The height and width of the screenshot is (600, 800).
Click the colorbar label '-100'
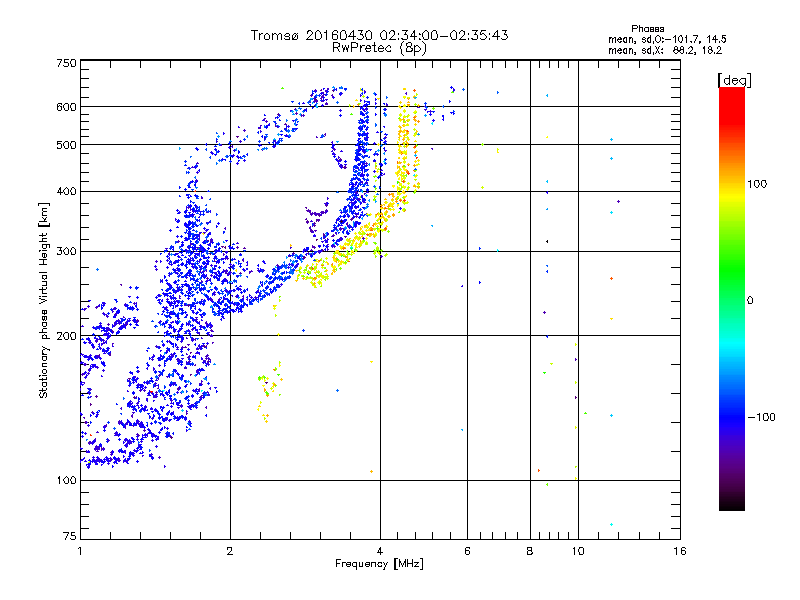[761, 417]
